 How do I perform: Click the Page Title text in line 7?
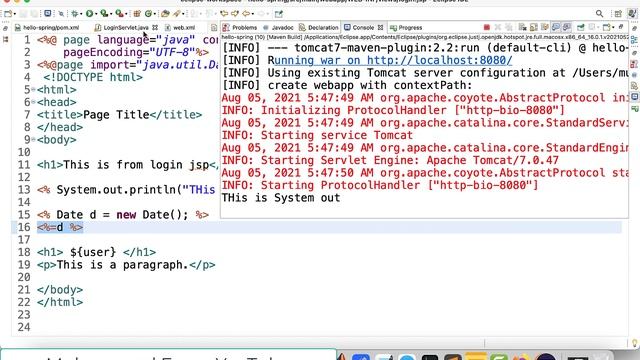[116, 115]
